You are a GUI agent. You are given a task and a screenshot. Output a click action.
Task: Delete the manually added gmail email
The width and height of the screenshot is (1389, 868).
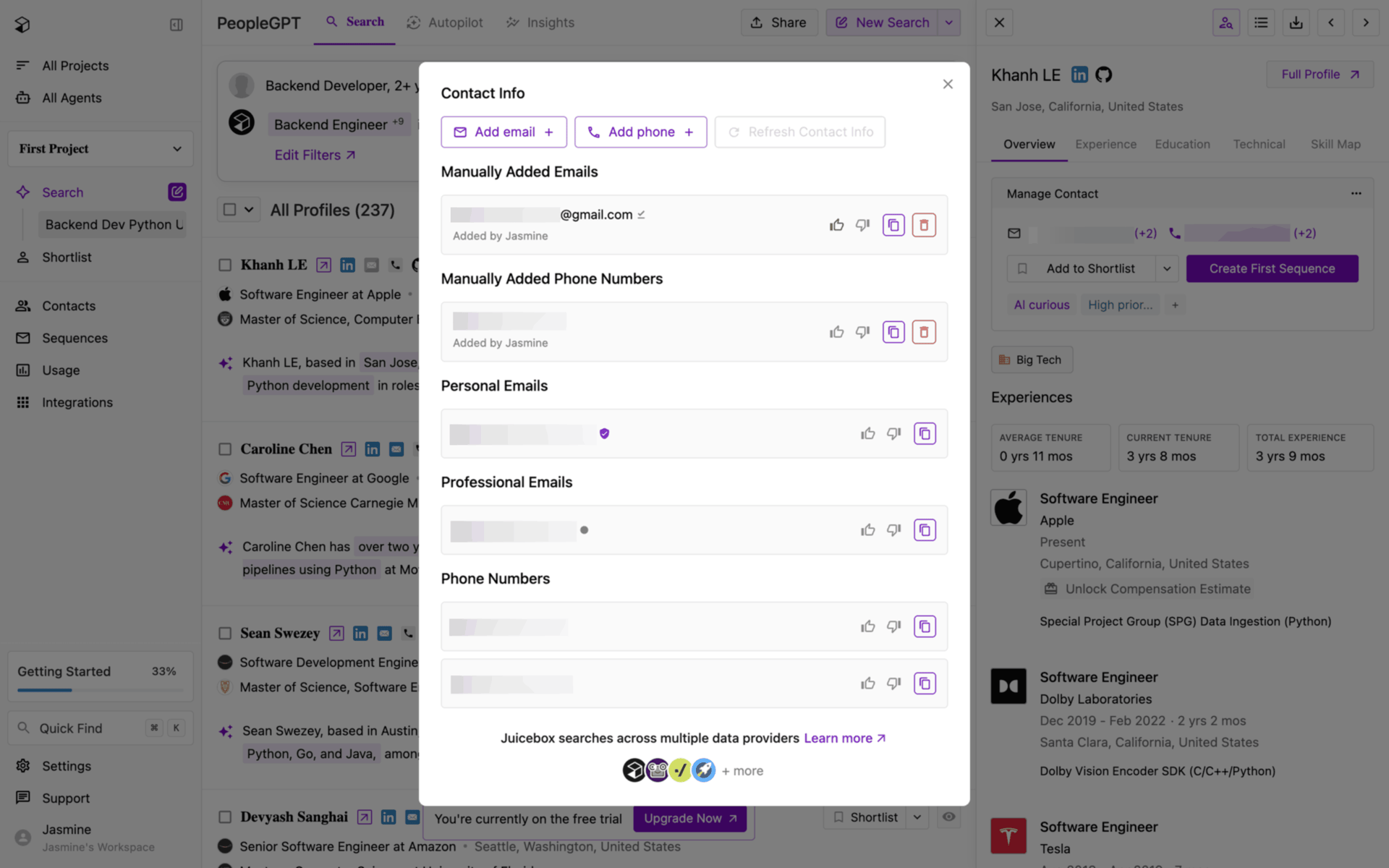pyautogui.click(x=924, y=225)
